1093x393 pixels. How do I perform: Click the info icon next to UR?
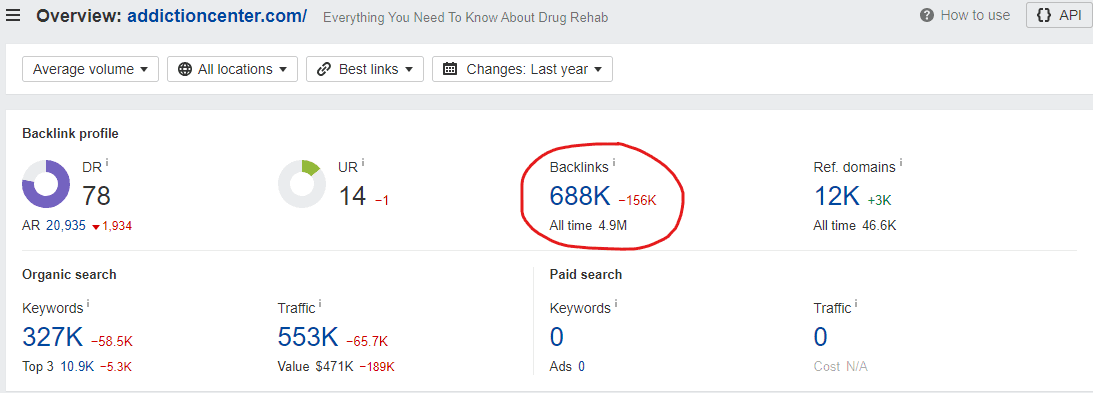click(x=363, y=164)
